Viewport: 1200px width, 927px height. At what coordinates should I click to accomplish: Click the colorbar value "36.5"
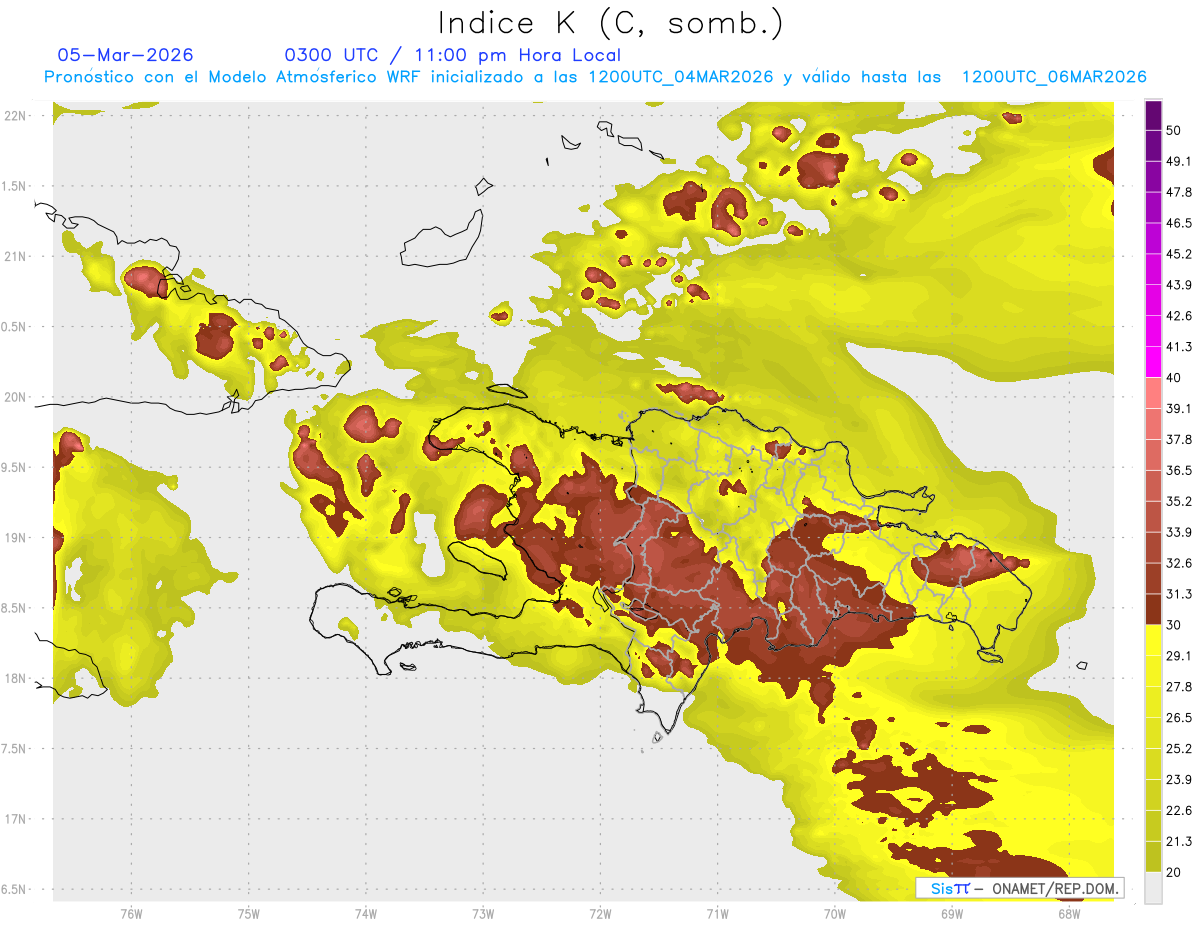[1179, 470]
